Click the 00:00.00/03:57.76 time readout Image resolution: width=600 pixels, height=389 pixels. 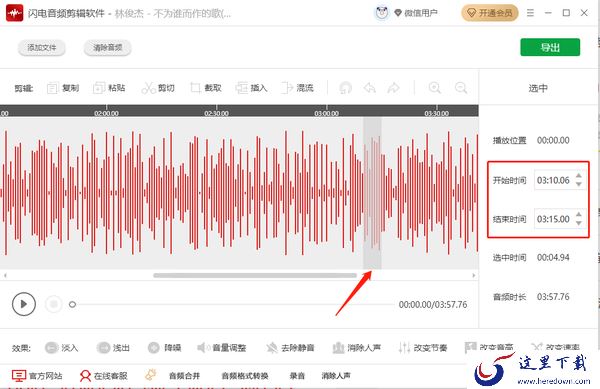[x=433, y=304]
